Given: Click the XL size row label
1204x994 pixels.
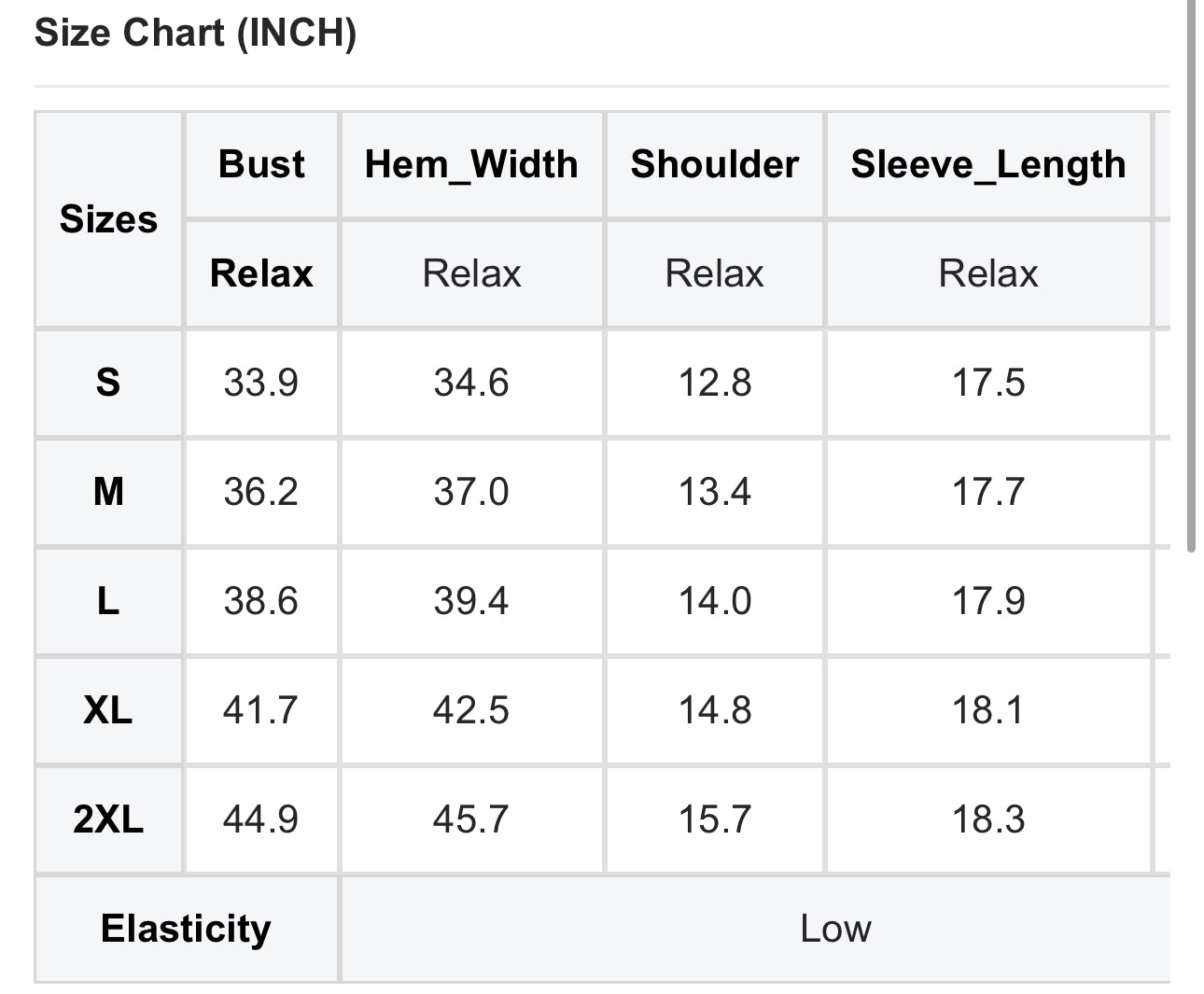Looking at the screenshot, I should tap(108, 710).
